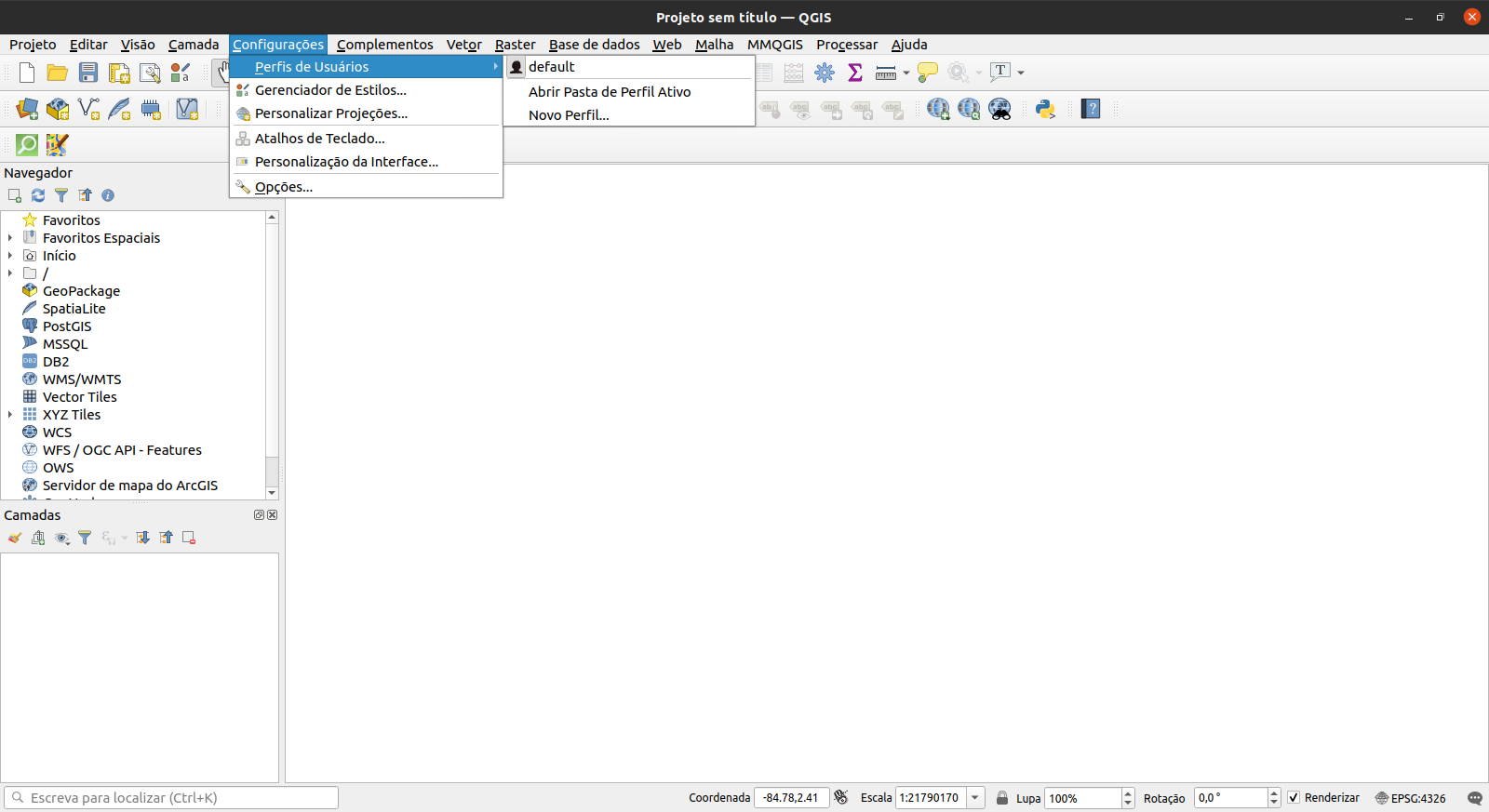Select the Measure ruler tool
The height and width of the screenshot is (812, 1489).
[886, 73]
